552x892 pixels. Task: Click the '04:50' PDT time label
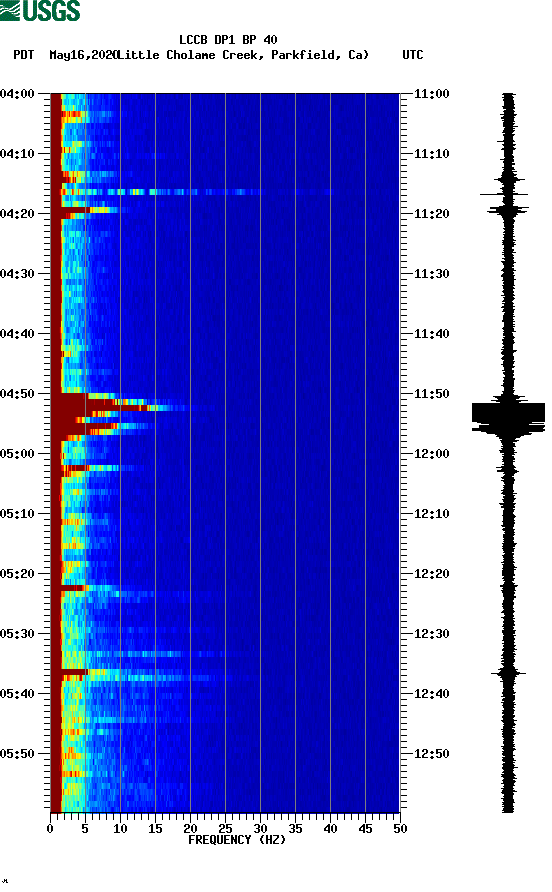[x=18, y=394]
